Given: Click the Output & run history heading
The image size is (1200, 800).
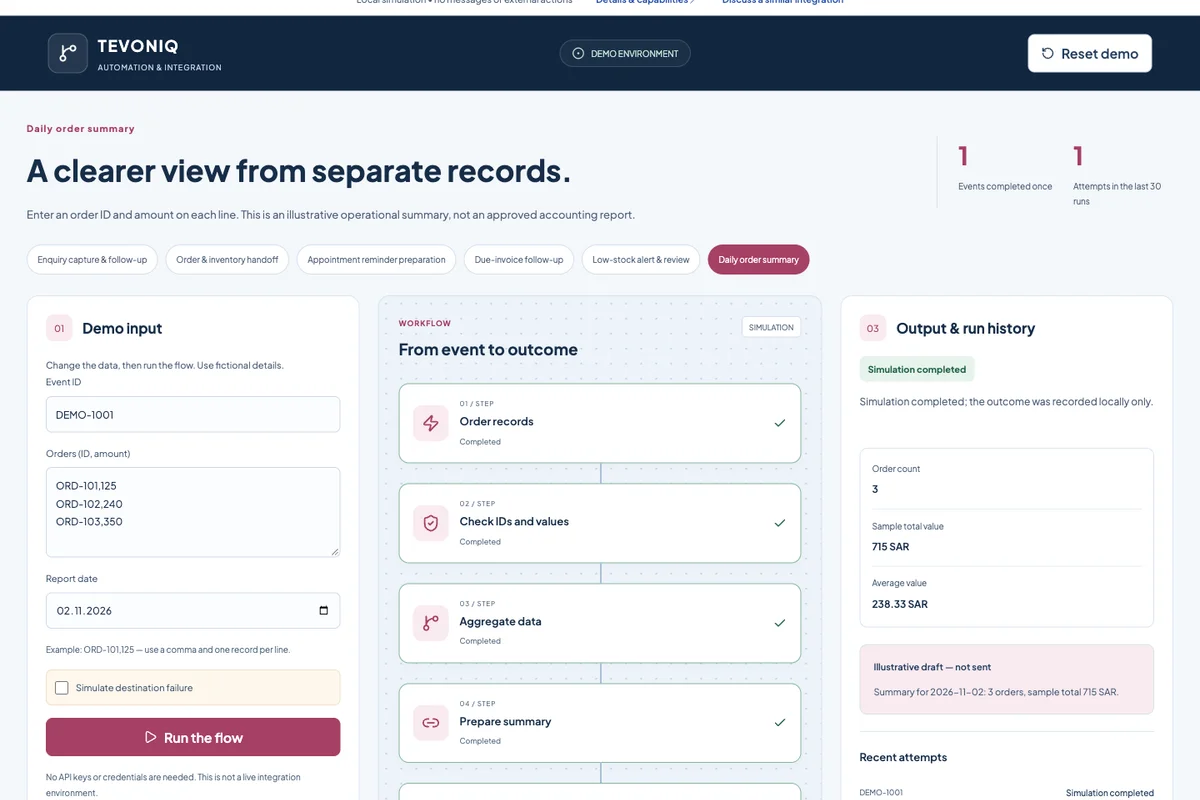Looking at the screenshot, I should [x=966, y=328].
